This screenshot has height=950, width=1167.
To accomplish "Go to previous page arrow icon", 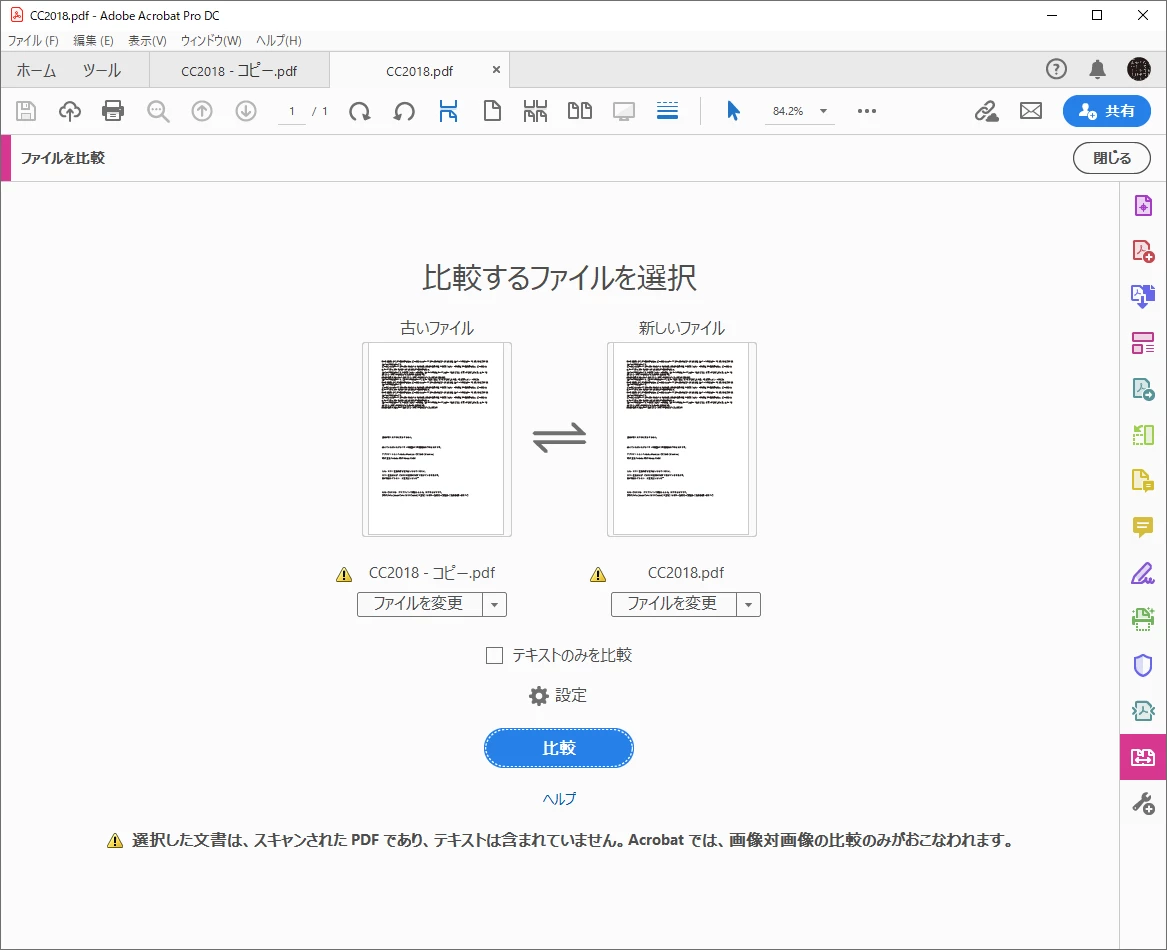I will coord(202,111).
